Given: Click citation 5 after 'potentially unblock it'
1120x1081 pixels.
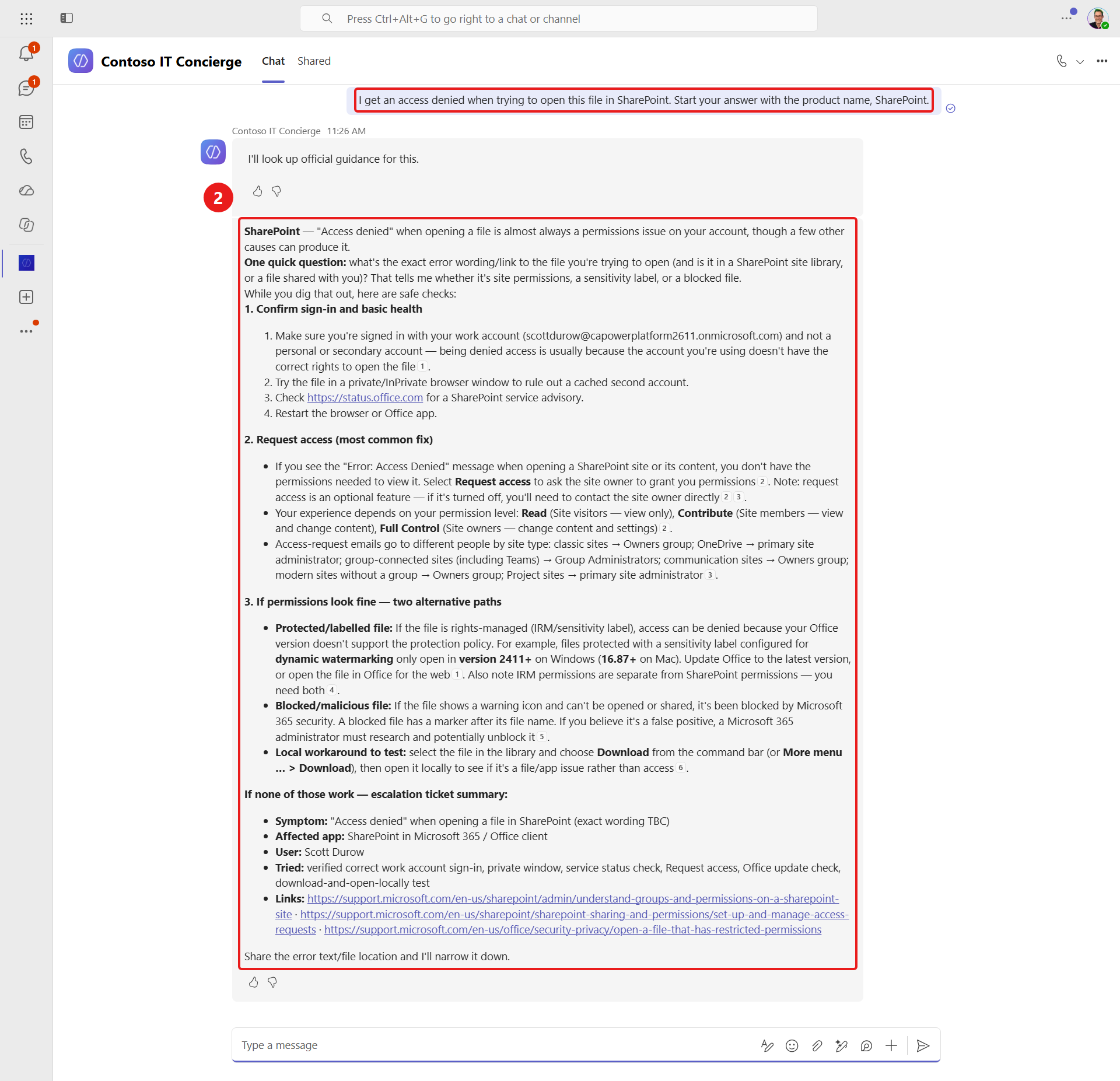Looking at the screenshot, I should 541,737.
